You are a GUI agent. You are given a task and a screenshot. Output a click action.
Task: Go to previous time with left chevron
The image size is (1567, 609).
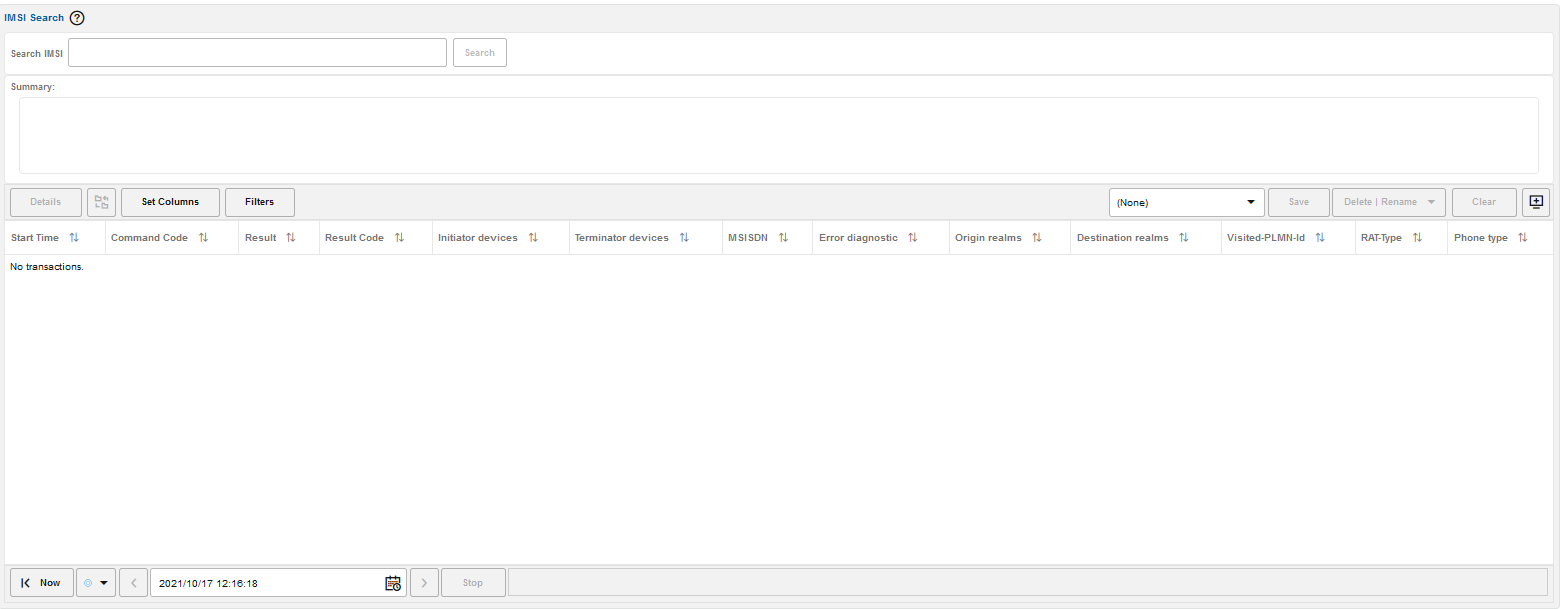pos(134,583)
